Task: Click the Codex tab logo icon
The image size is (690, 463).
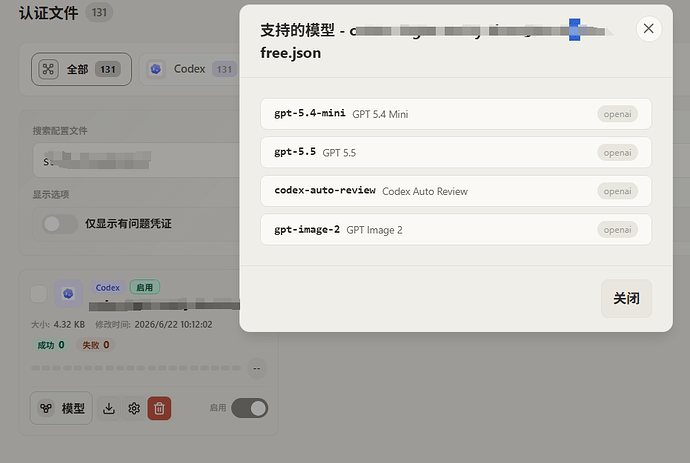Action: pyautogui.click(x=156, y=69)
